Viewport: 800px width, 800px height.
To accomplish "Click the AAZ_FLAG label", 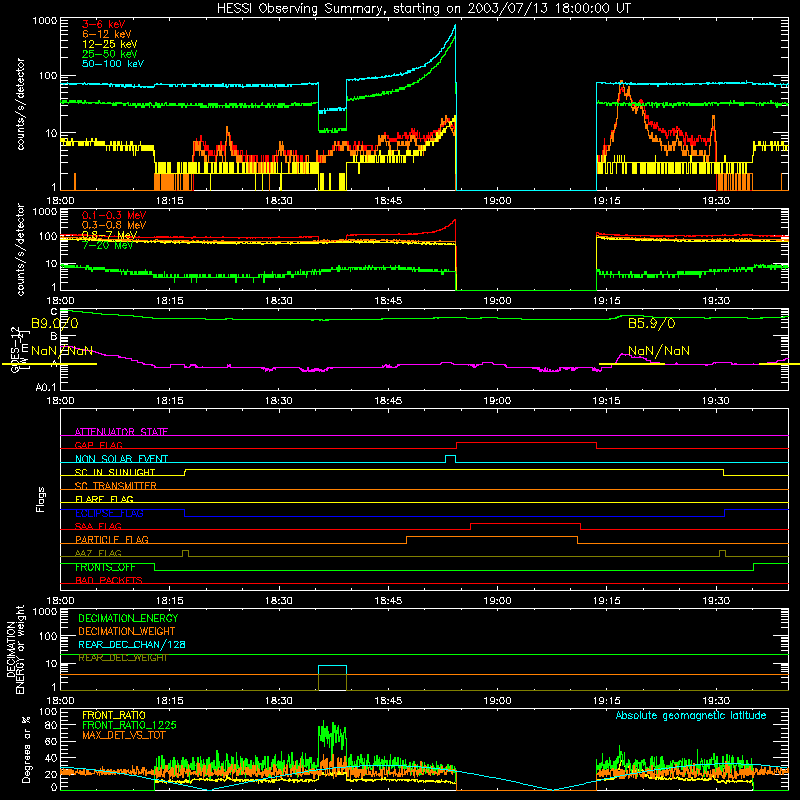I will coord(98,553).
